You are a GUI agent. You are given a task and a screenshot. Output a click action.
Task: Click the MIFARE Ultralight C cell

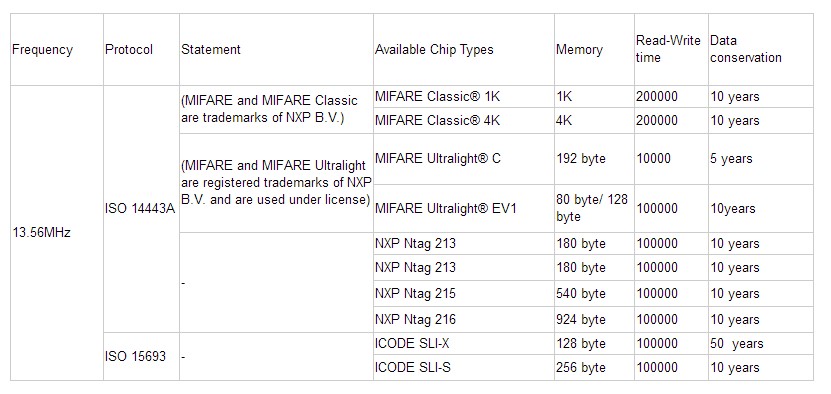pos(464,159)
